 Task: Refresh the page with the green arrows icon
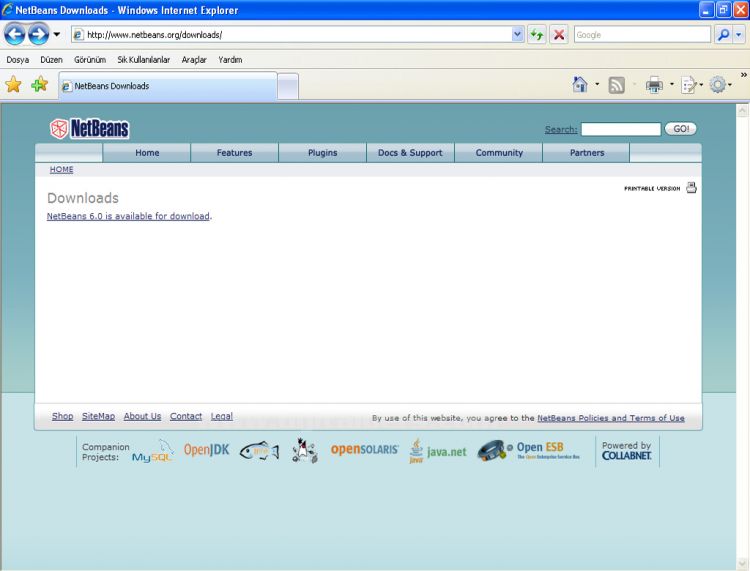click(537, 34)
